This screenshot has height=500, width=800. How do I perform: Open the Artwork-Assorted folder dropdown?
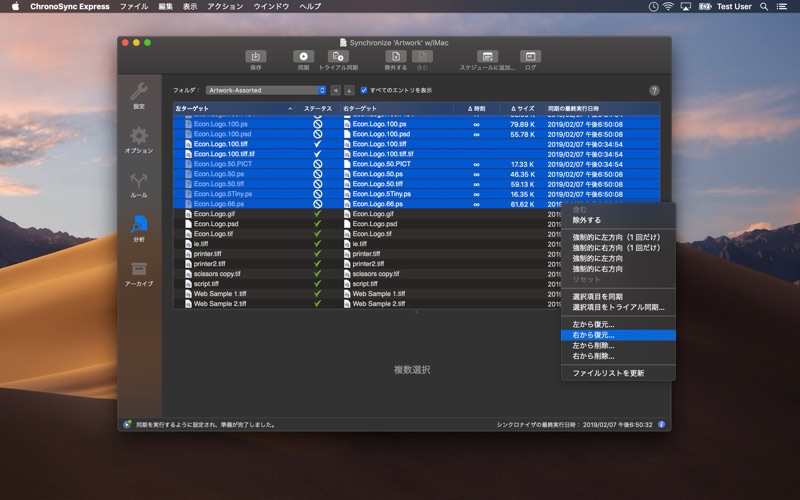pyautogui.click(x=266, y=90)
